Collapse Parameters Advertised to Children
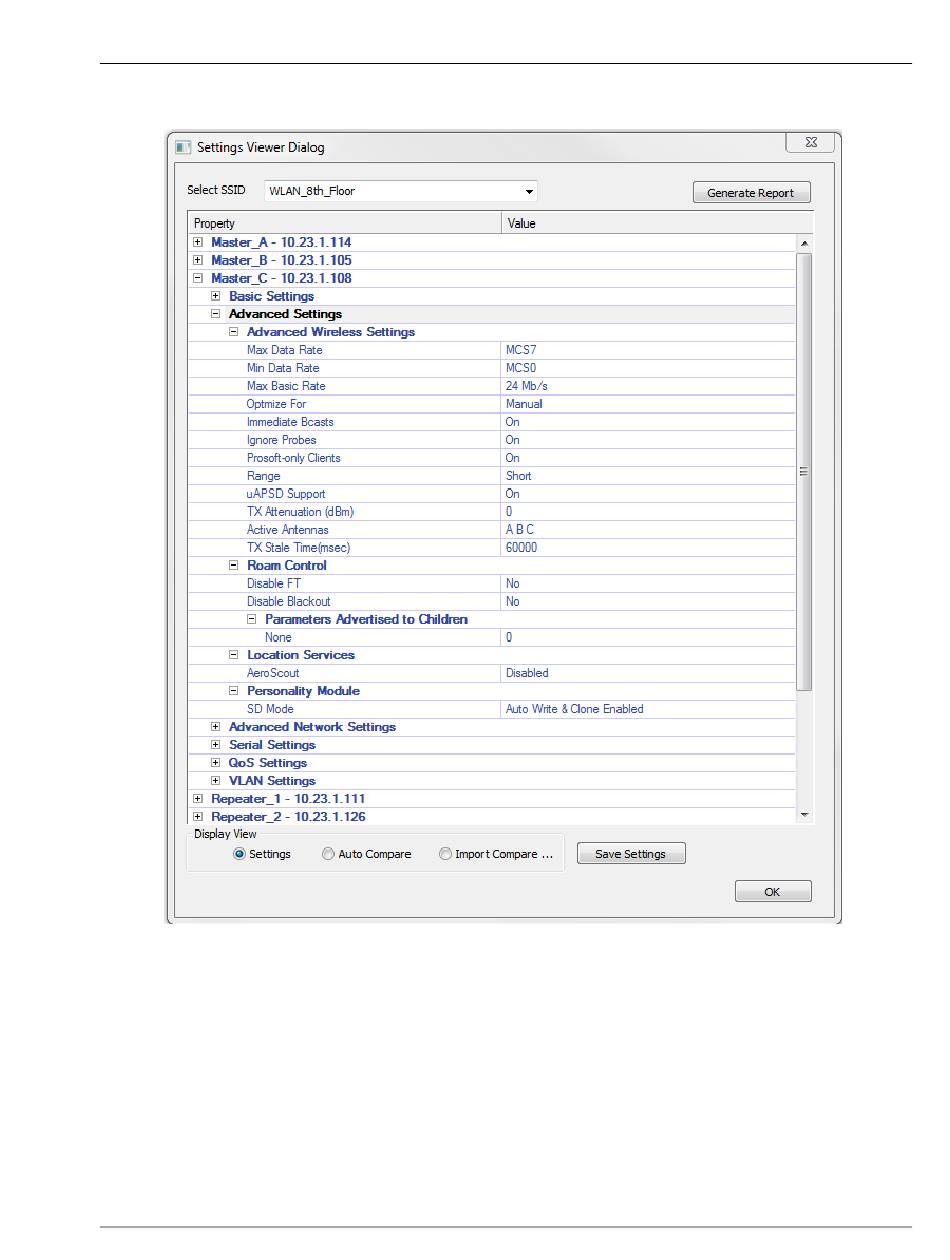The image size is (950, 1260). tap(252, 619)
